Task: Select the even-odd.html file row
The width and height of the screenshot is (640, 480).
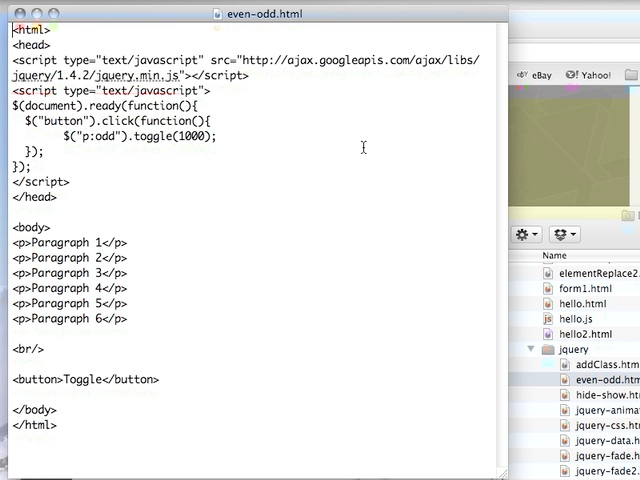Action: [x=575, y=380]
